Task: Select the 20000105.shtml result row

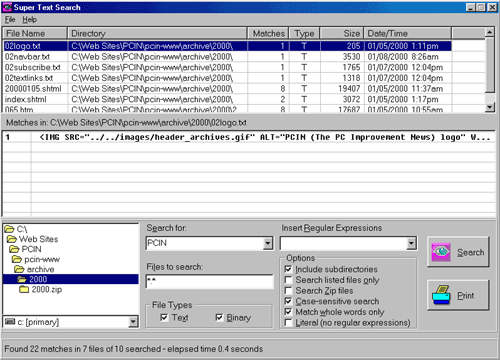Action: coord(227,88)
